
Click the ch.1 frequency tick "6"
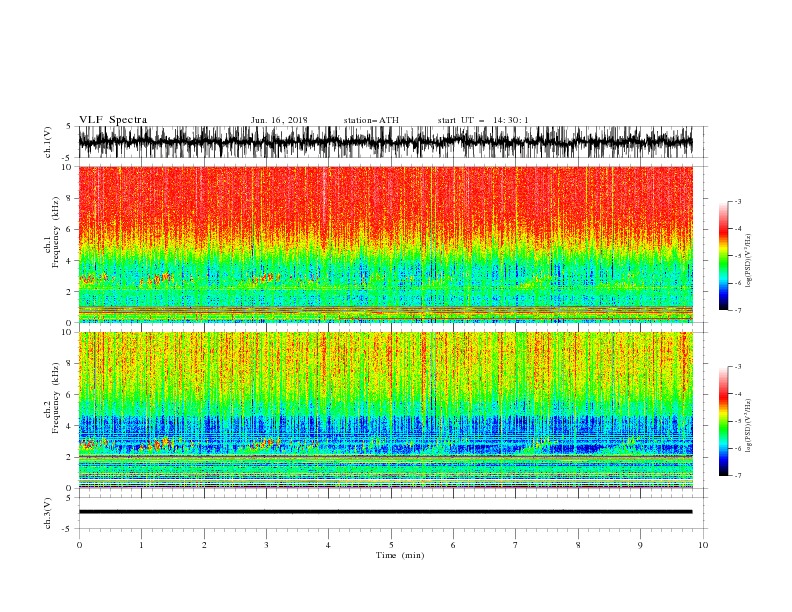[x=69, y=229]
